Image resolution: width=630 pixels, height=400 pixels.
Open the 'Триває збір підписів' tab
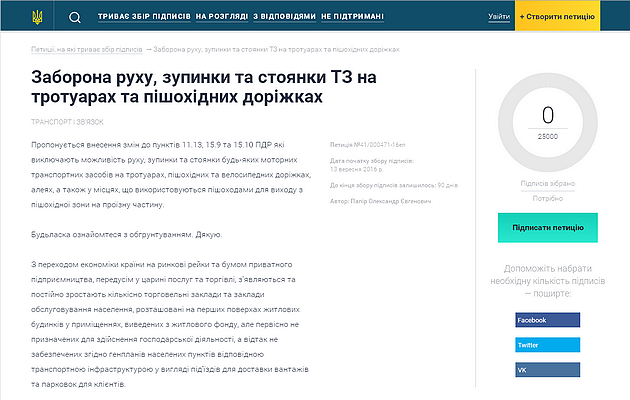[x=144, y=16]
